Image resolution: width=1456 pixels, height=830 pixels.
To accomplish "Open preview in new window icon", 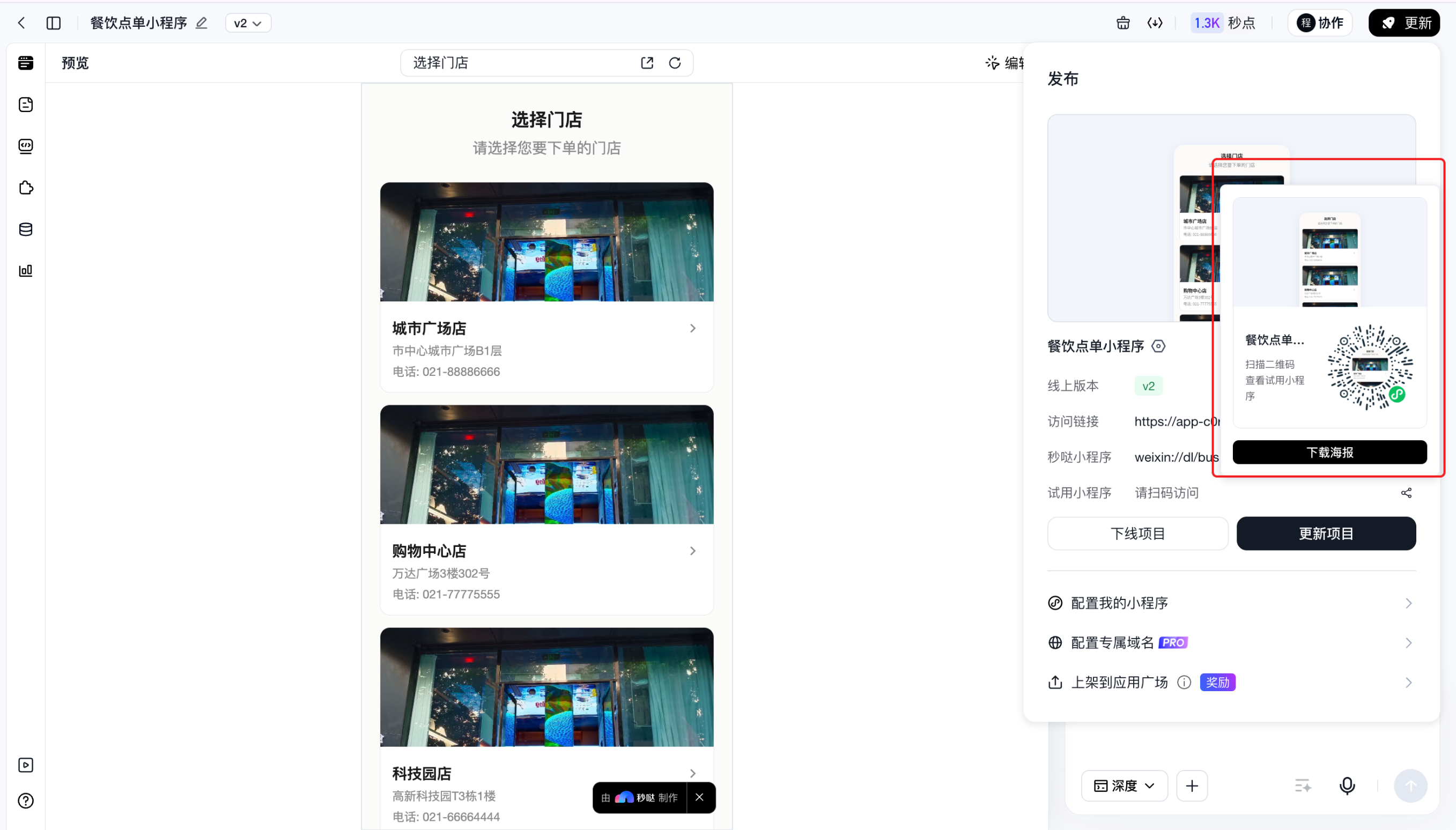I will point(647,63).
